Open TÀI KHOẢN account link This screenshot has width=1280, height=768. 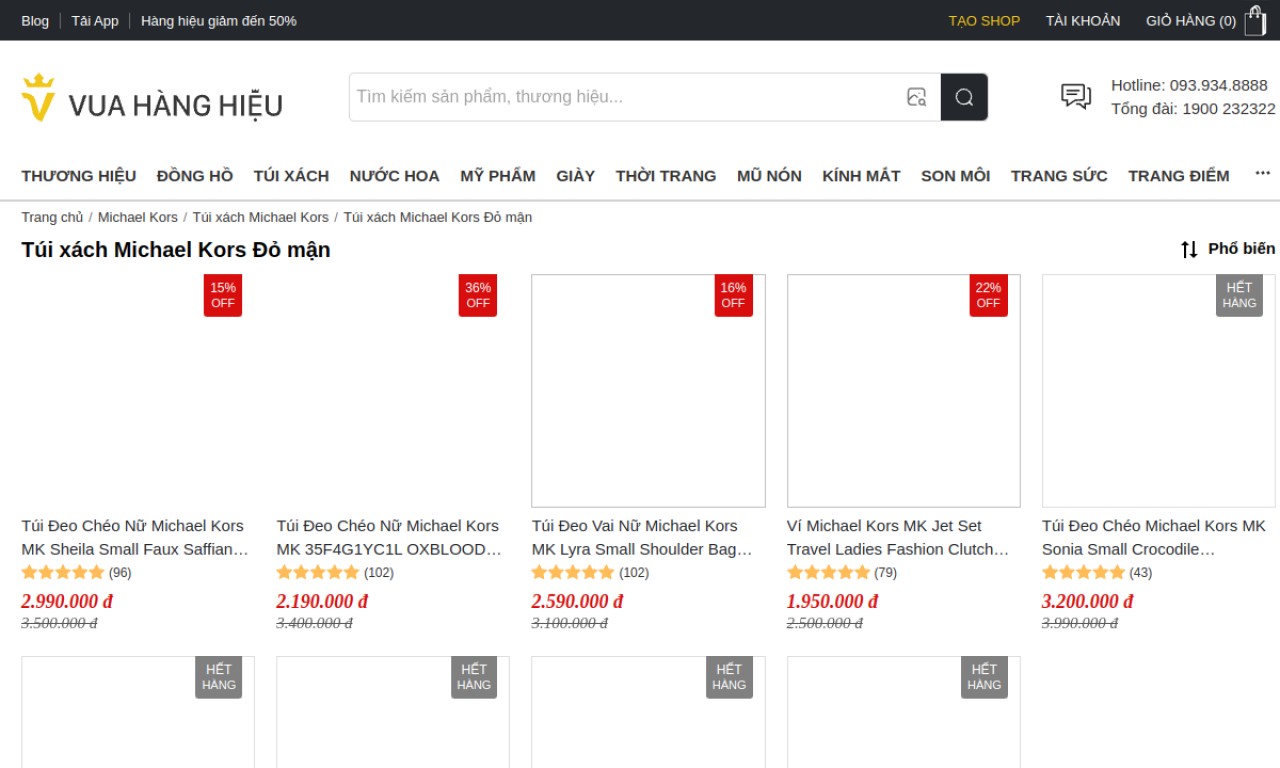tap(1083, 20)
